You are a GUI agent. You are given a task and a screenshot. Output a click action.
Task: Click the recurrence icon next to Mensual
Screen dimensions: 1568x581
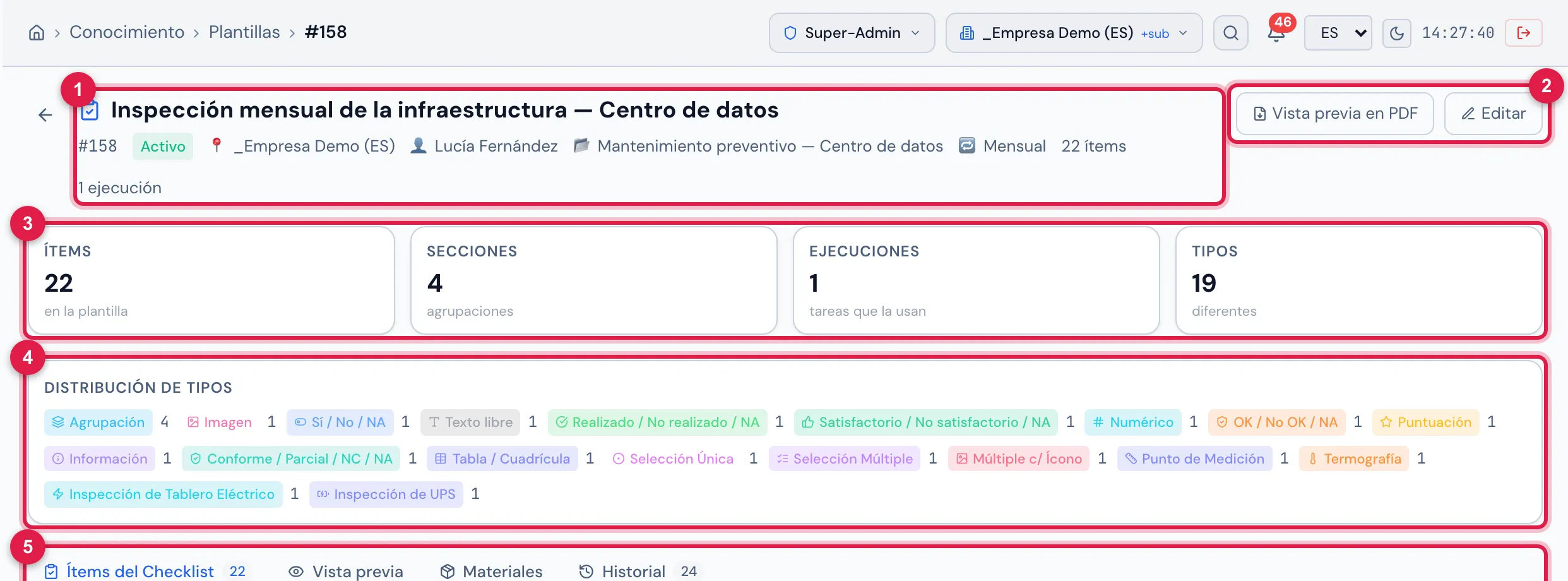point(967,146)
